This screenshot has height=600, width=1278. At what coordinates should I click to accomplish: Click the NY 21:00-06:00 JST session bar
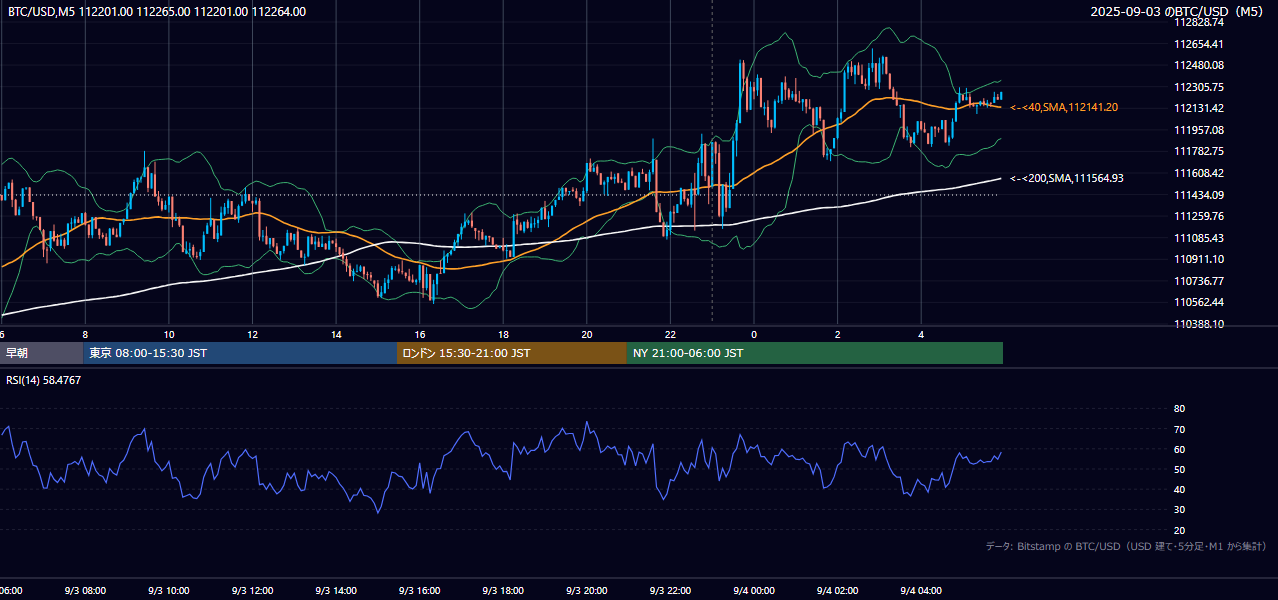pos(815,353)
